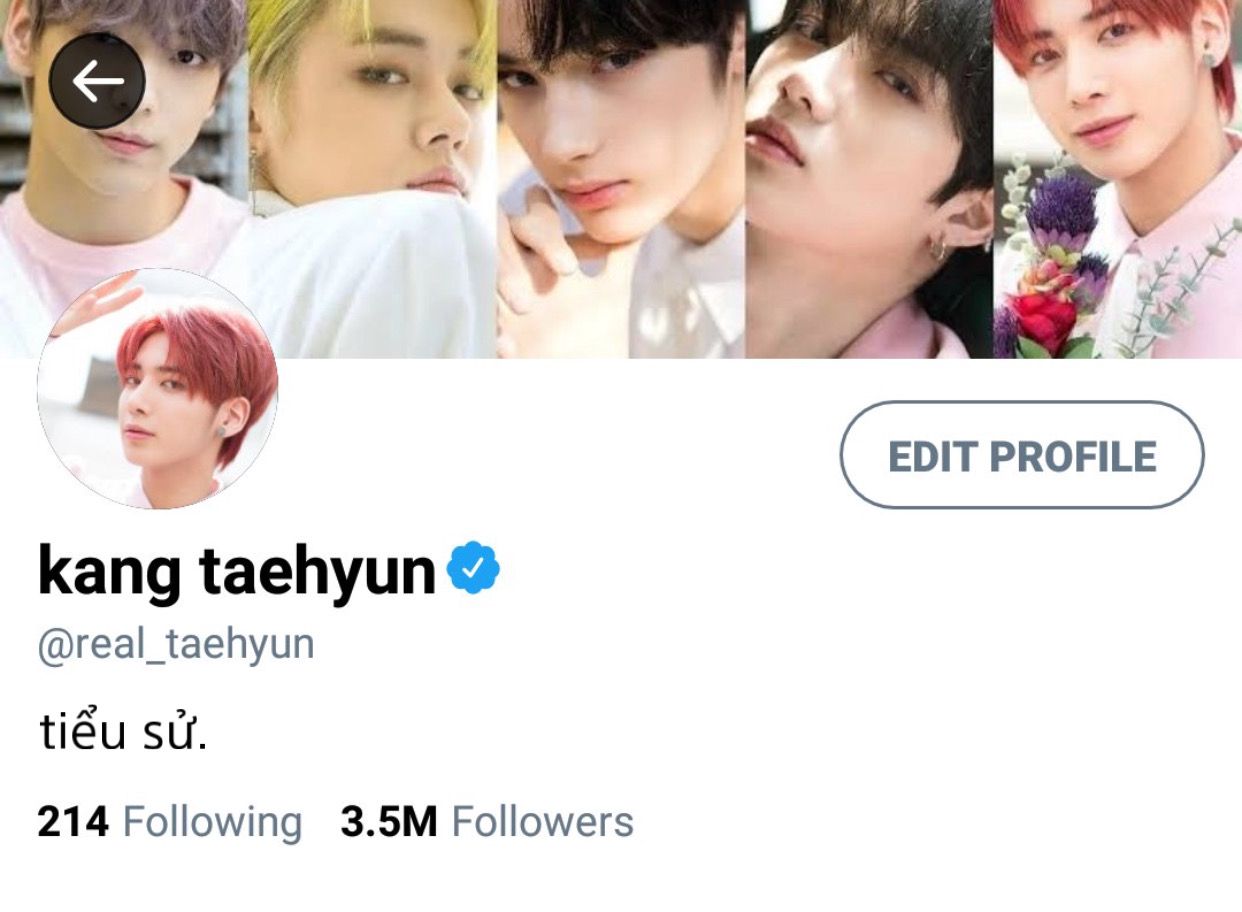The width and height of the screenshot is (1242, 912).
Task: Click the 3.5M follower count number
Action: click(x=389, y=822)
